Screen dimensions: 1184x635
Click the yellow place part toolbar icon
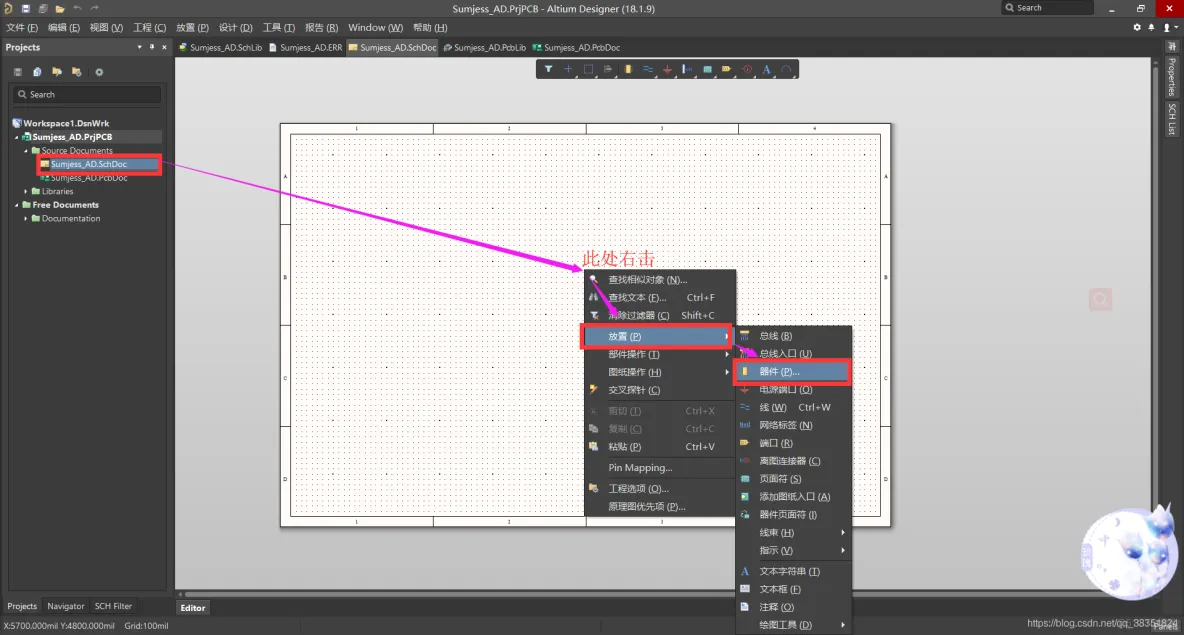click(627, 69)
